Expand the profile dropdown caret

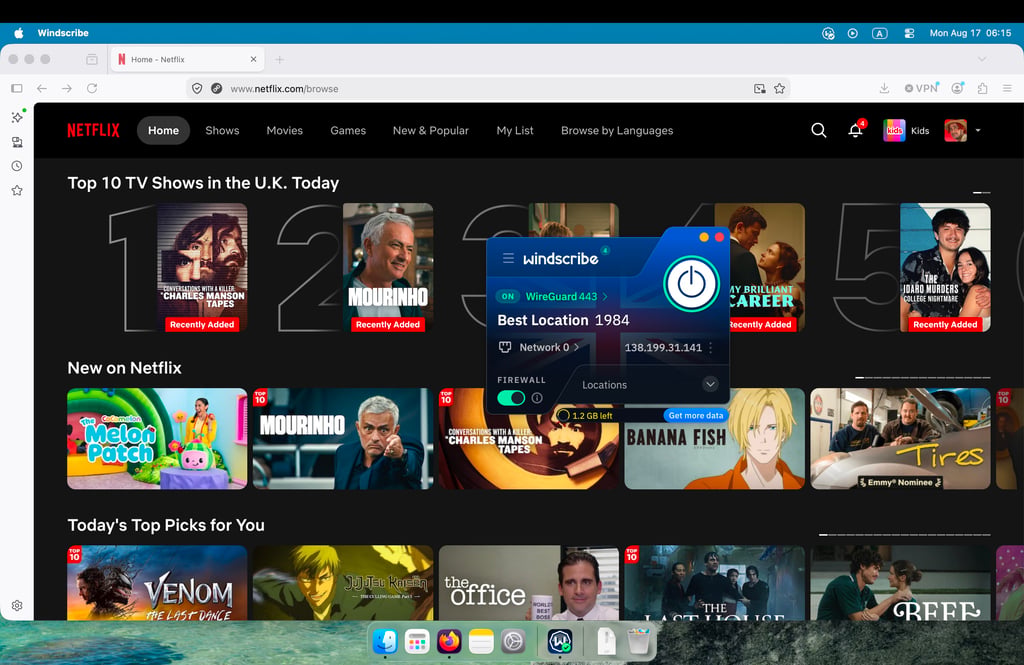(978, 131)
